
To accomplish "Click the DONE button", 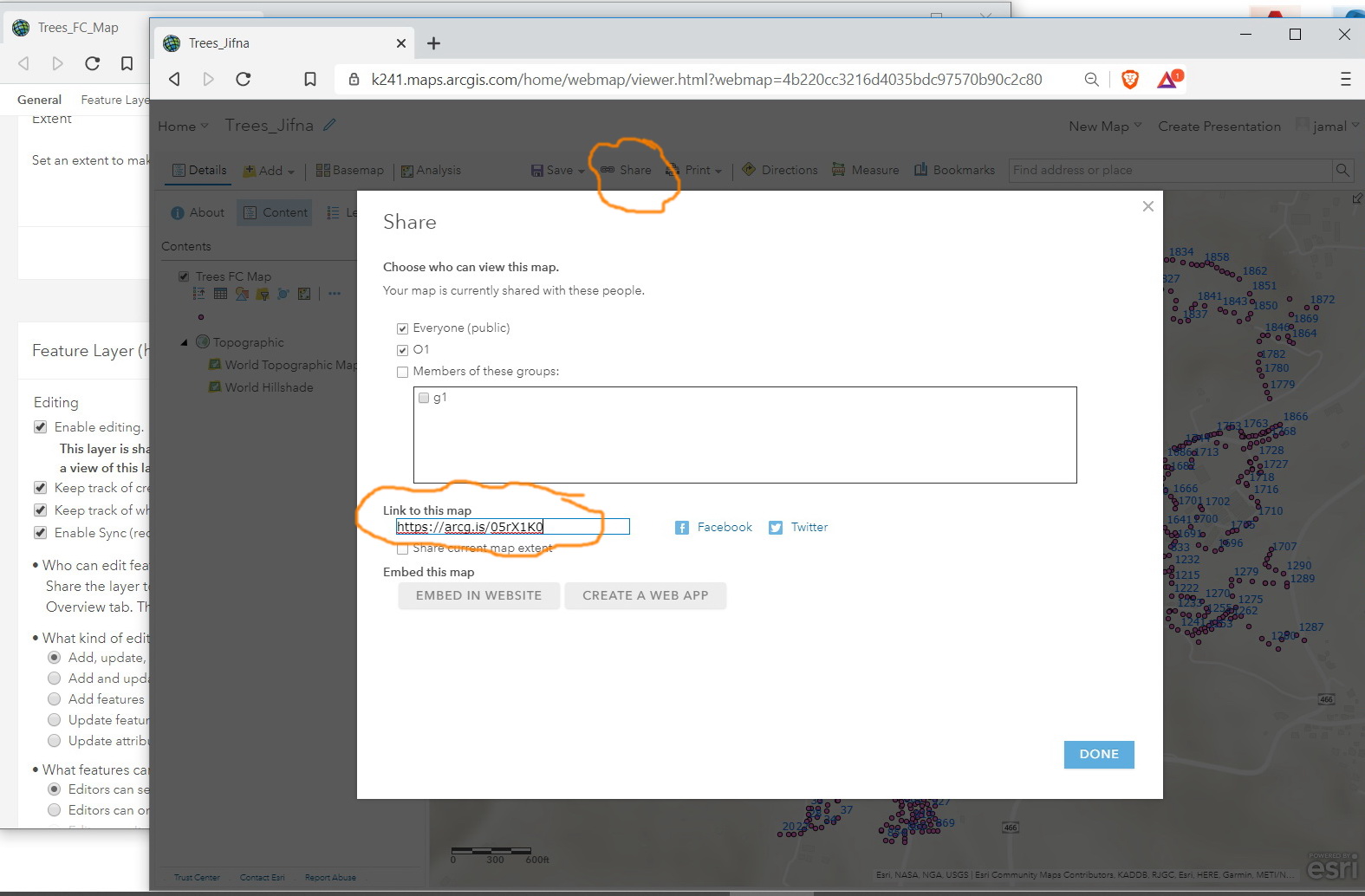I will pos(1099,755).
